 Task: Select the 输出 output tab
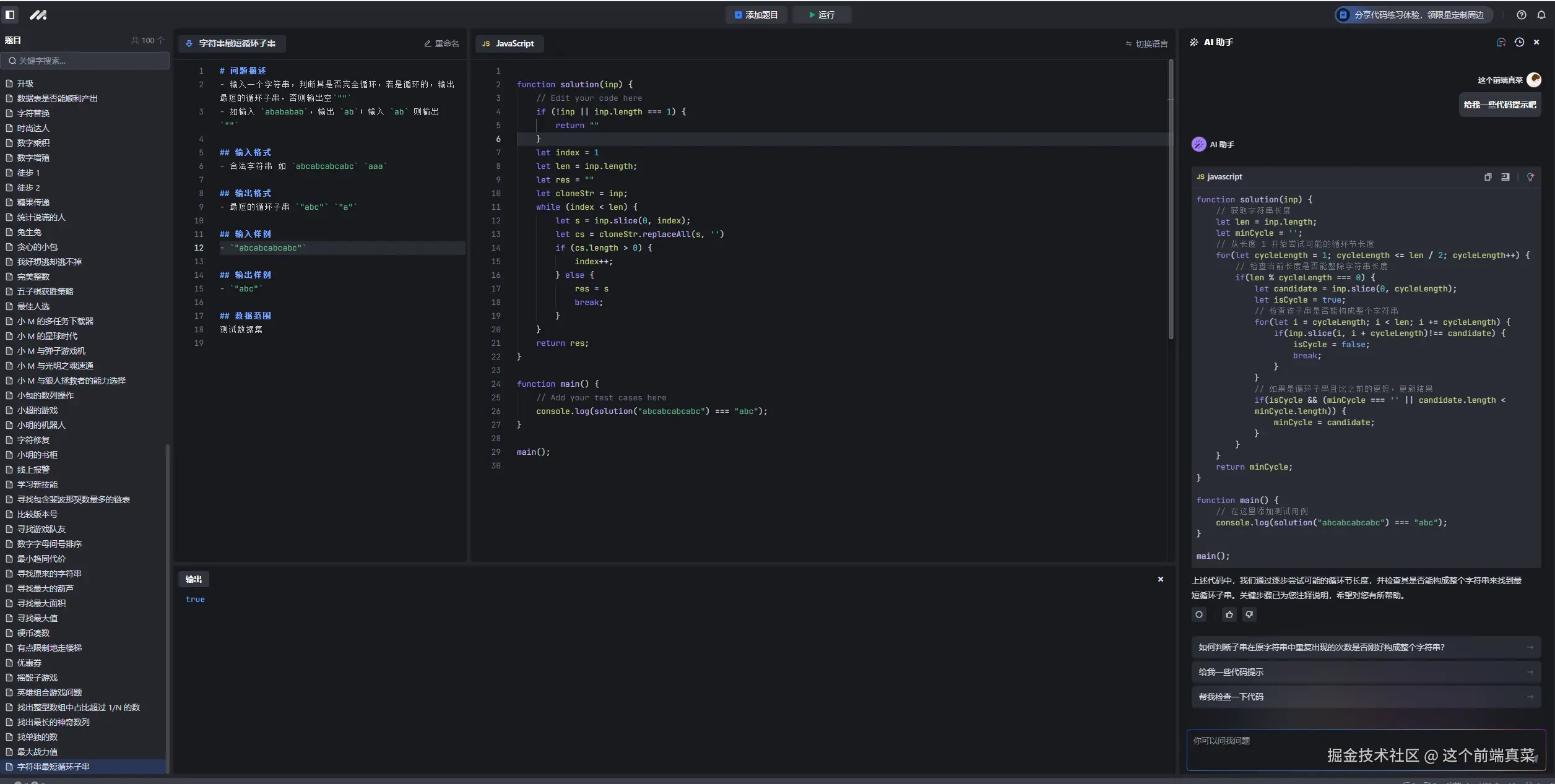[194, 579]
